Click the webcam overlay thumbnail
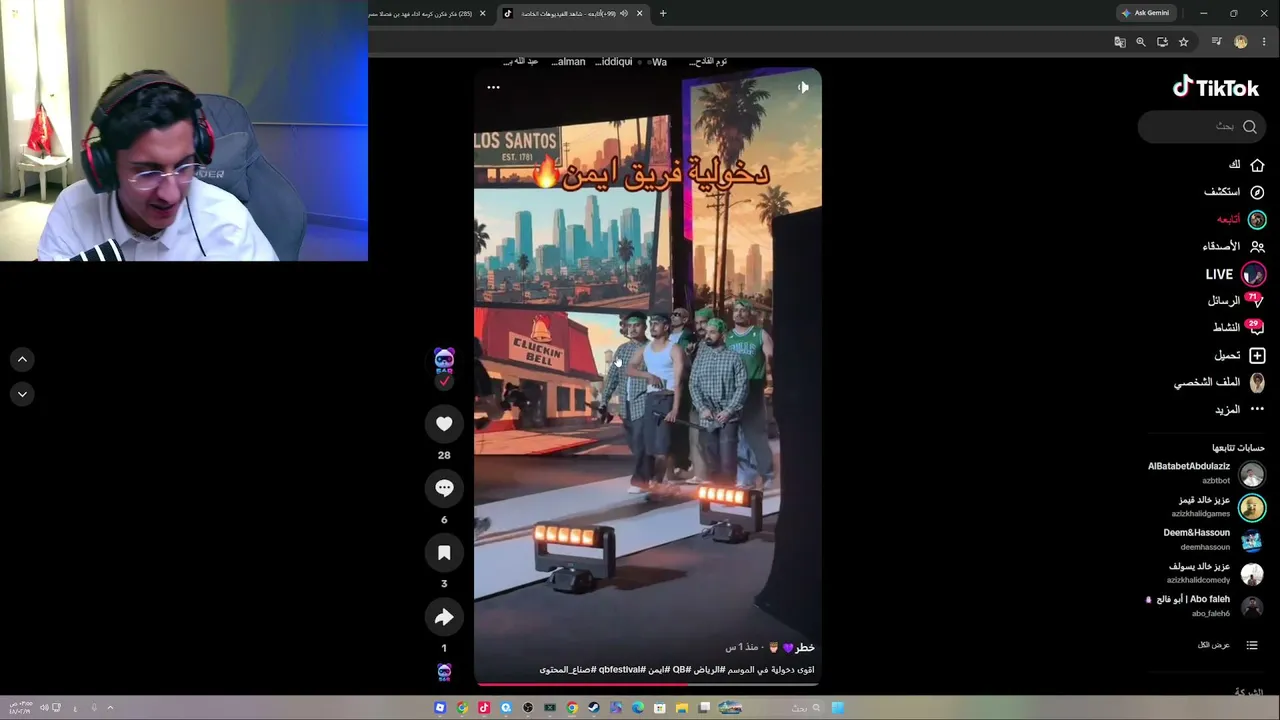The width and height of the screenshot is (1280, 720). tap(184, 130)
